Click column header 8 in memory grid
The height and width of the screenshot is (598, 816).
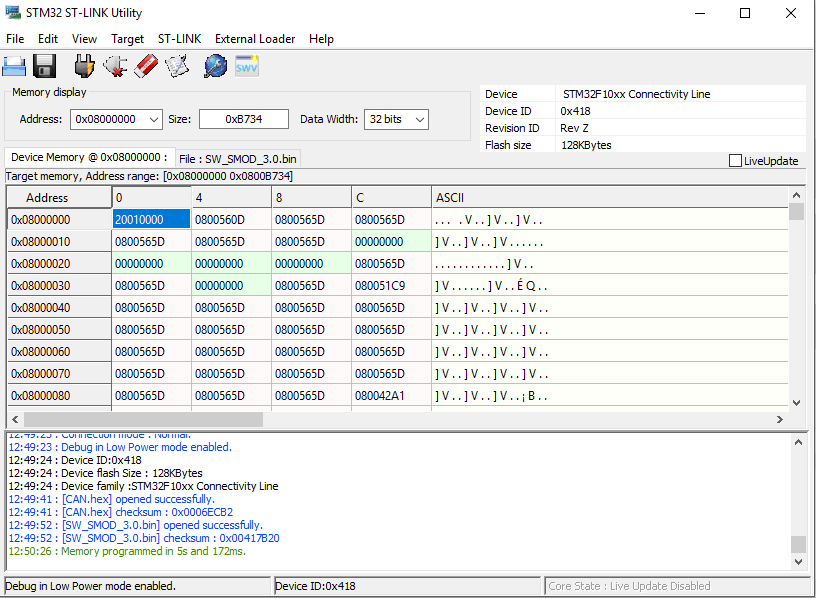pyautogui.click(x=311, y=198)
